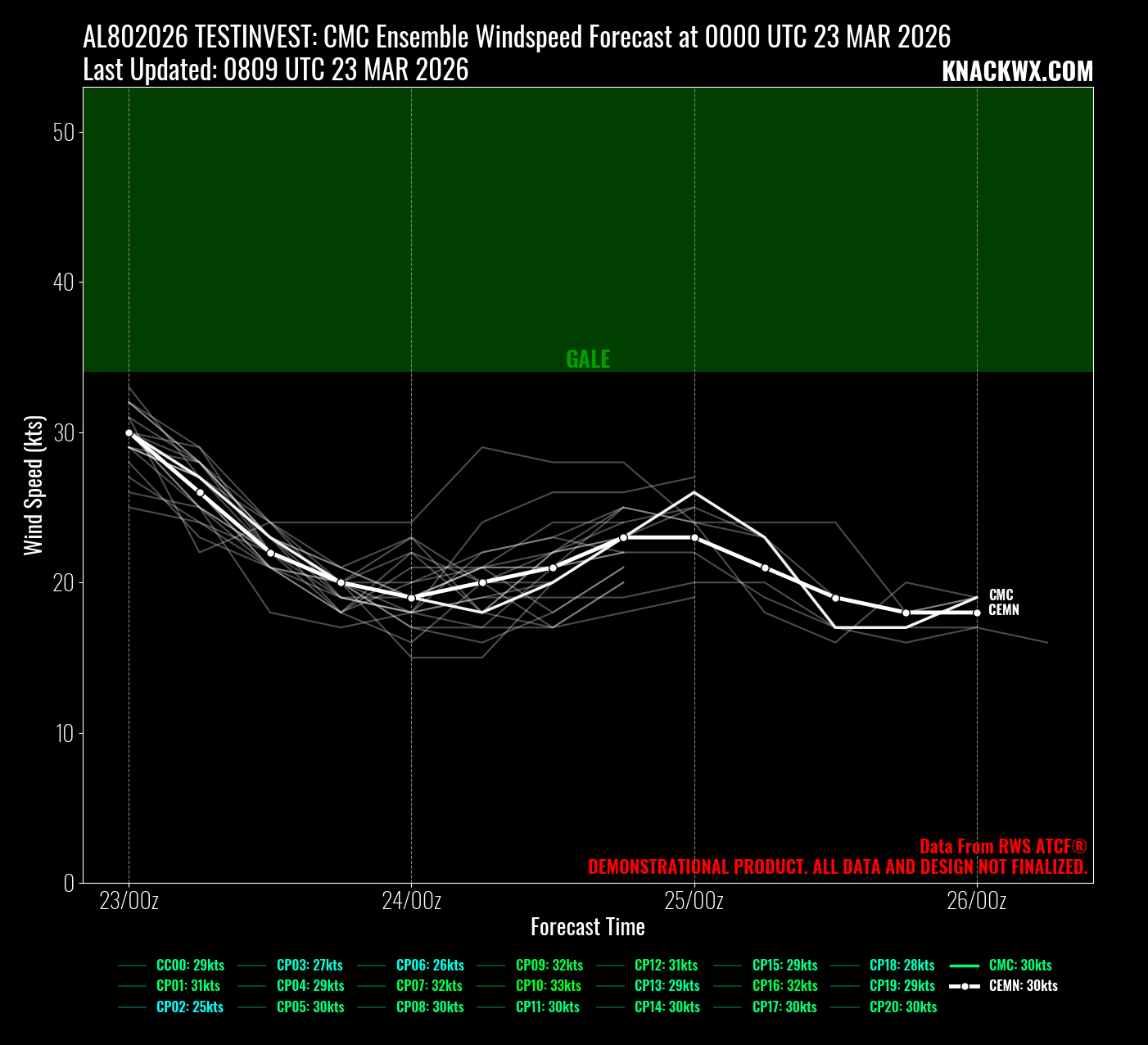This screenshot has height=1045, width=1148.
Task: Click the CEMN mean point at 24/00z
Action: (x=411, y=598)
